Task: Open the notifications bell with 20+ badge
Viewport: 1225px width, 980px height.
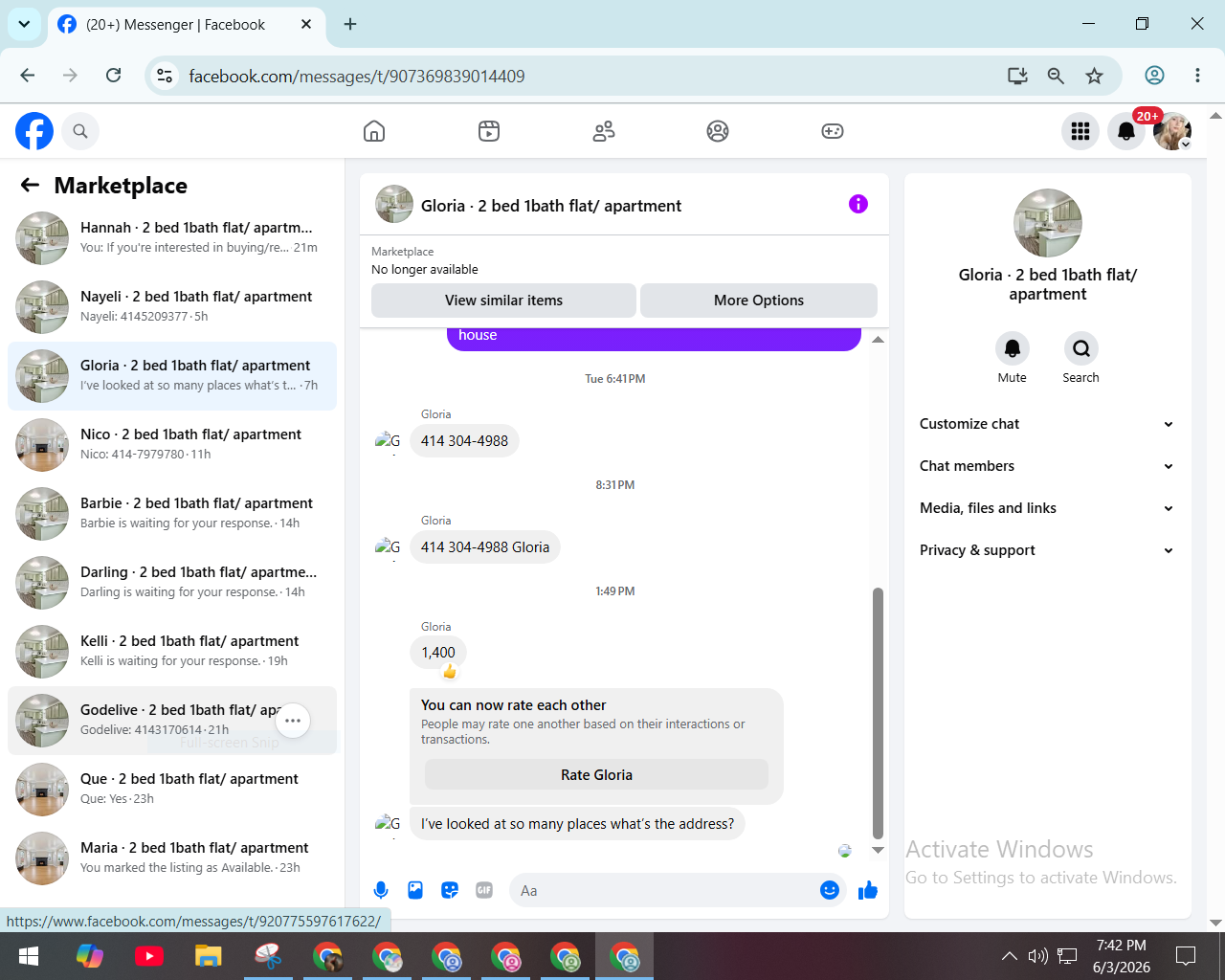Action: pos(1126,131)
